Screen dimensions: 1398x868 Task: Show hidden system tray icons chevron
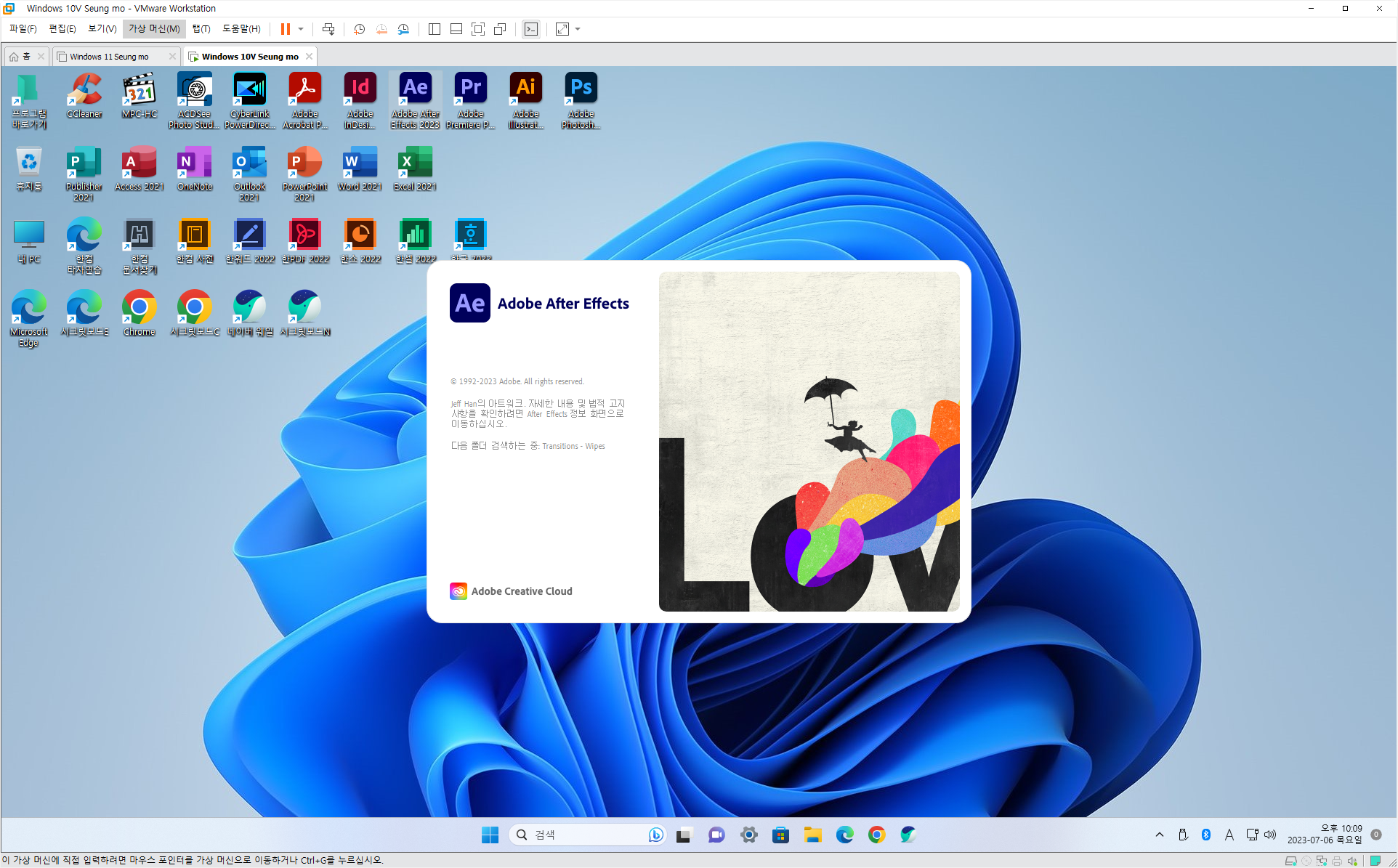coord(1160,835)
